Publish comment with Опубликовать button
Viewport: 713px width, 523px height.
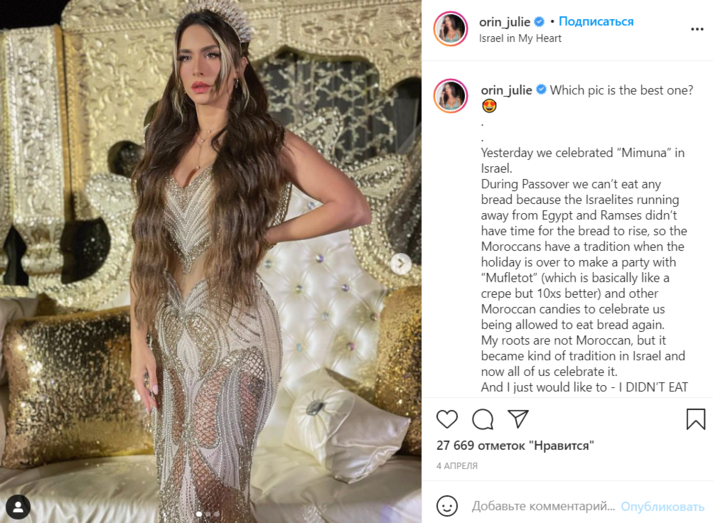tap(663, 506)
